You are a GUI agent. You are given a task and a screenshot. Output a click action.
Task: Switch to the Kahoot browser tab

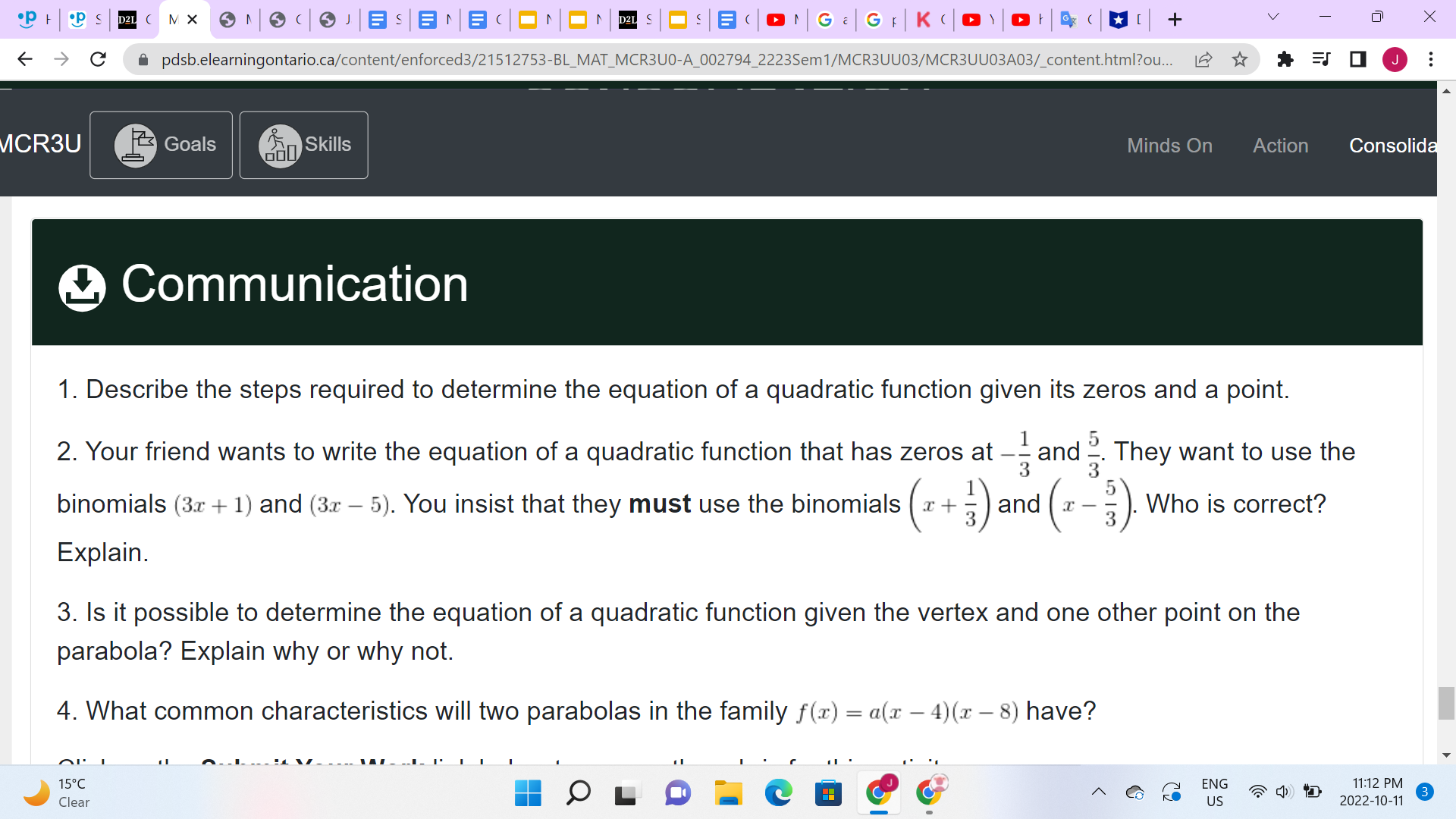930,19
